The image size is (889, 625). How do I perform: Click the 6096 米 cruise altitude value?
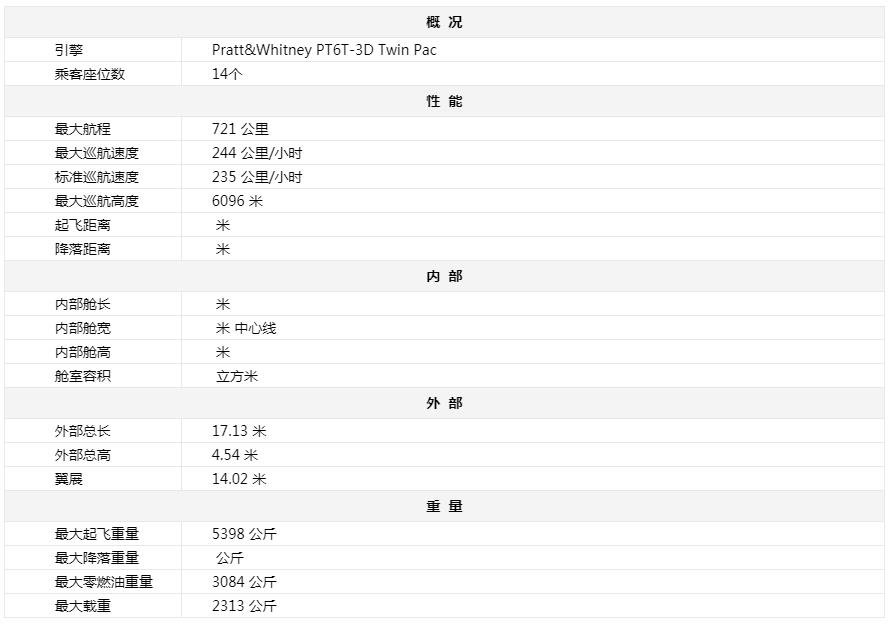click(x=238, y=201)
